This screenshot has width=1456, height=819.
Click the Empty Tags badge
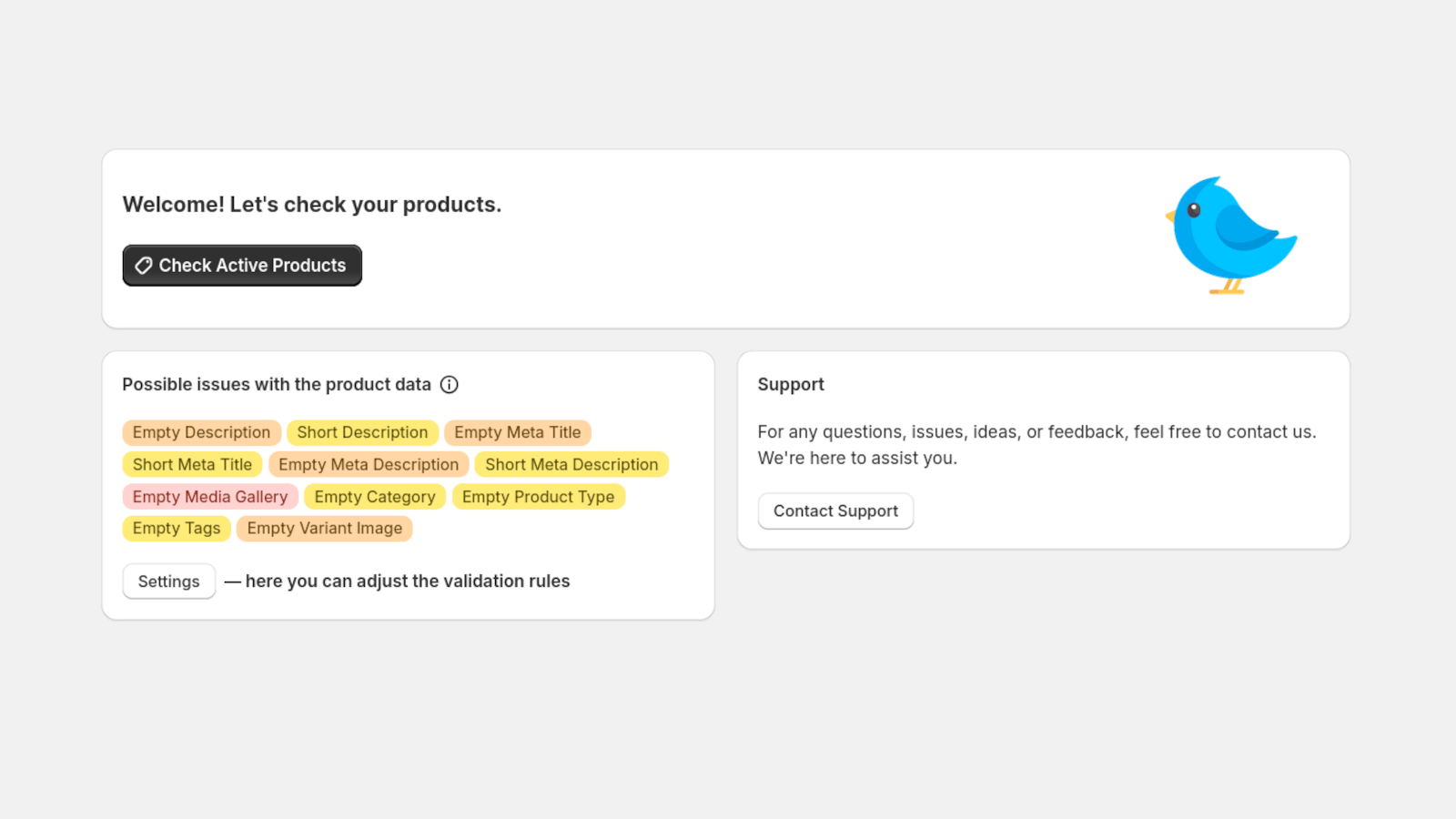[176, 529]
